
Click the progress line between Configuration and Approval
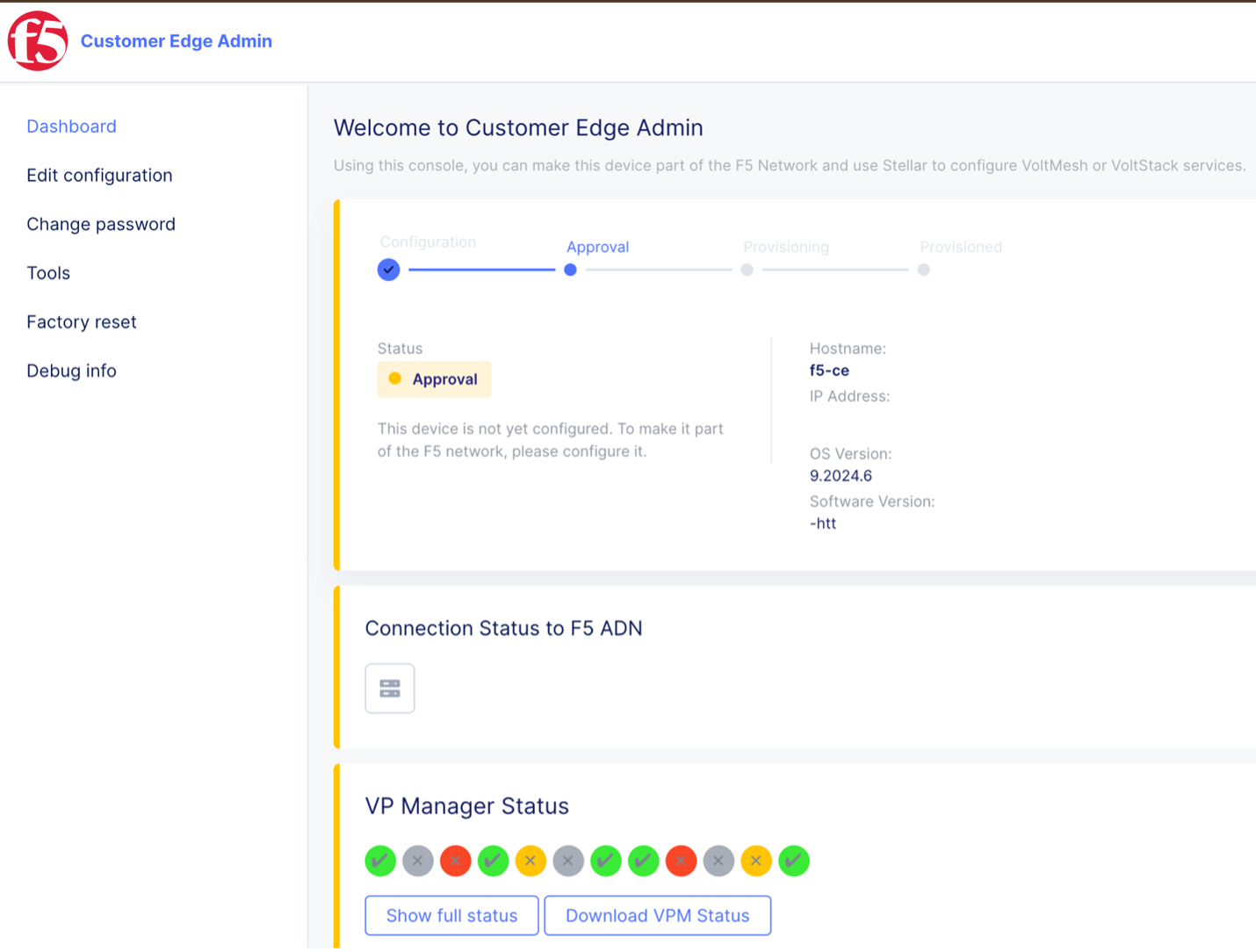(x=481, y=270)
